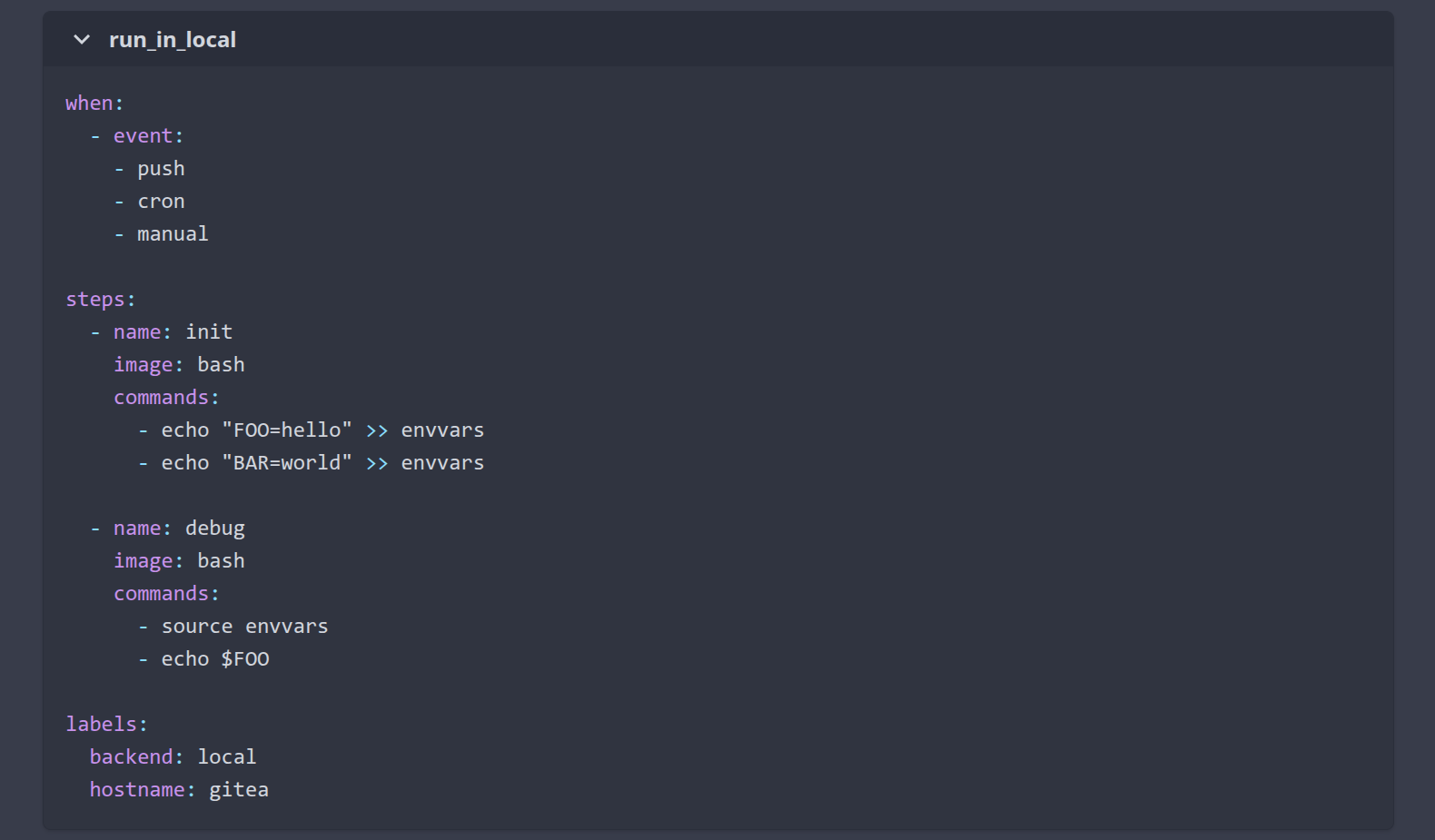Click the bash image value of debug step
The image size is (1435, 840).
coord(221,561)
